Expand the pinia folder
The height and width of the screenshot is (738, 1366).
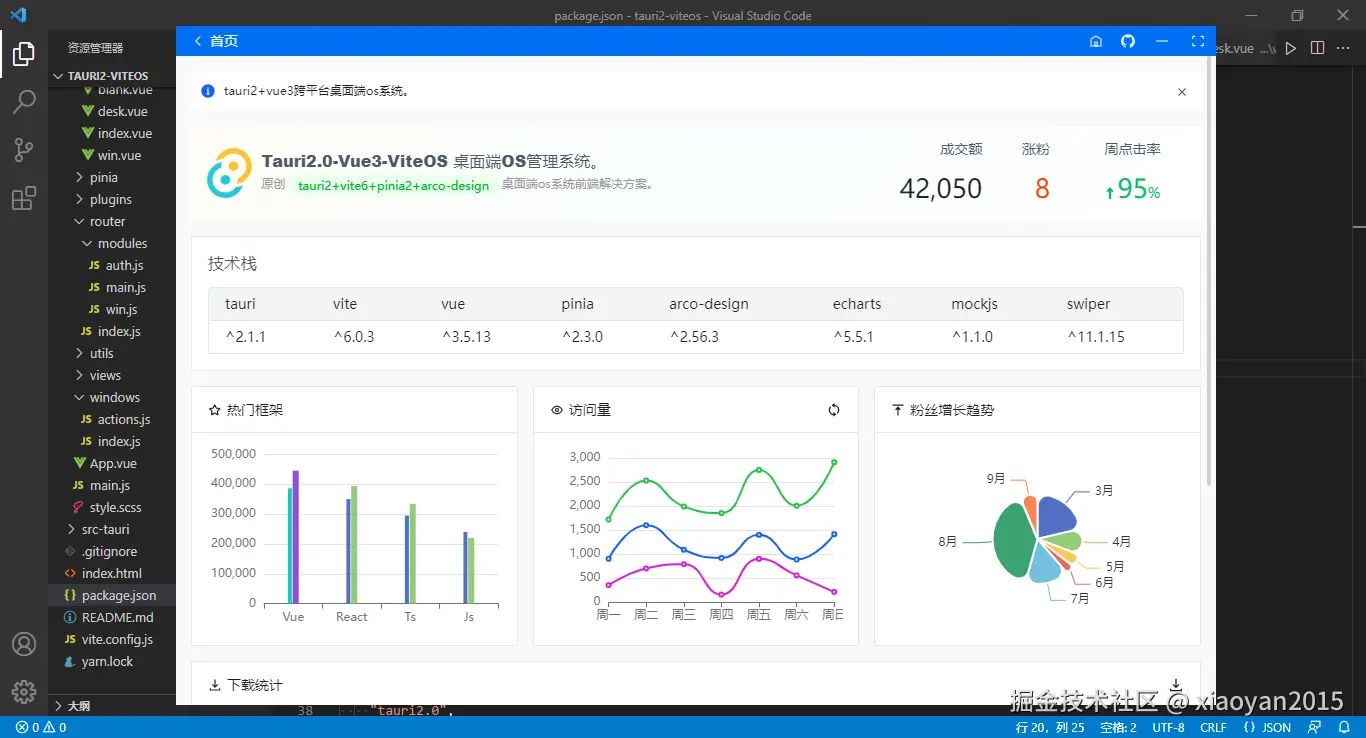104,178
